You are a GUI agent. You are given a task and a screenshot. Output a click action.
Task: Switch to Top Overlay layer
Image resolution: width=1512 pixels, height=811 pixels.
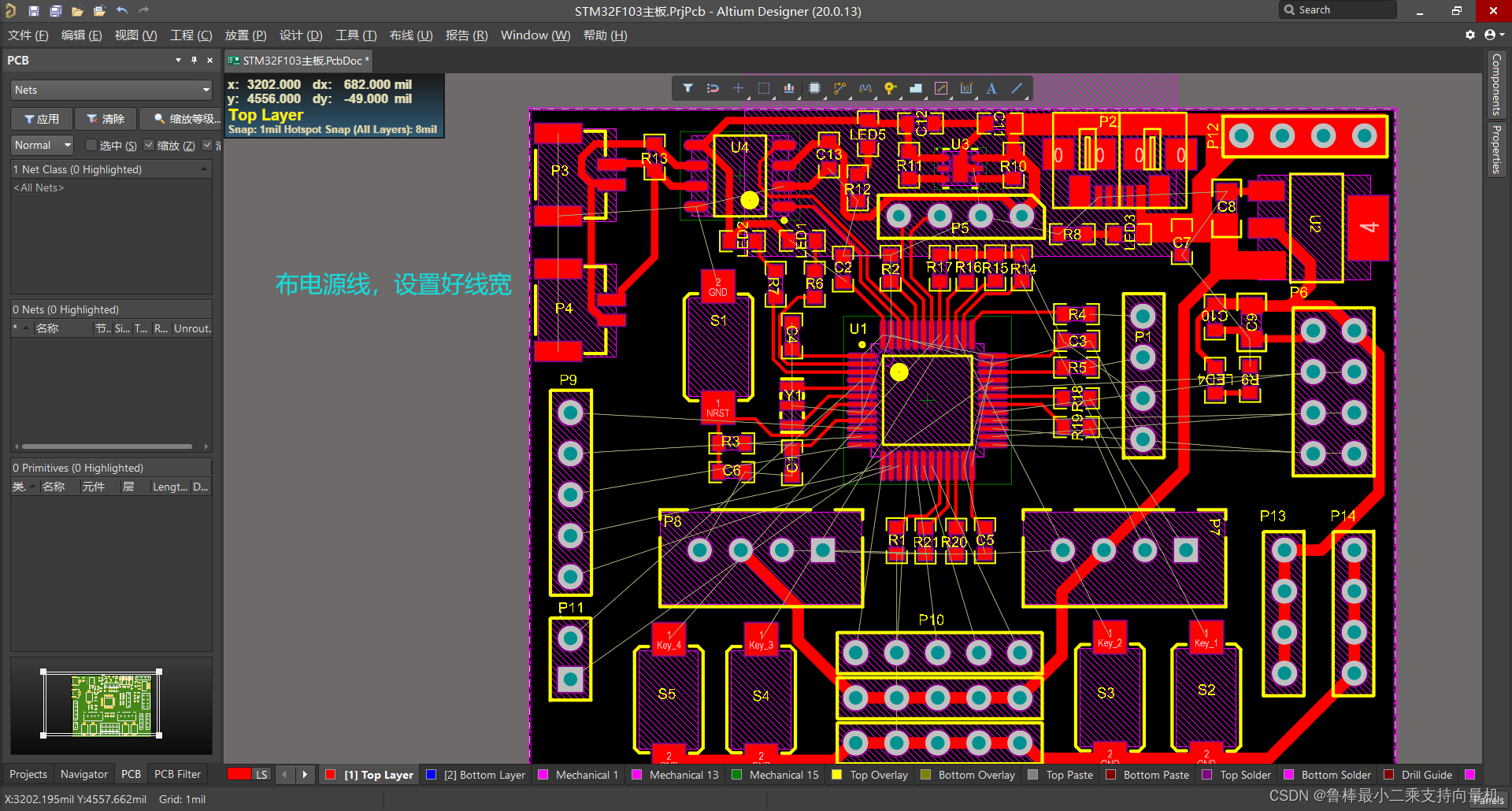(870, 775)
